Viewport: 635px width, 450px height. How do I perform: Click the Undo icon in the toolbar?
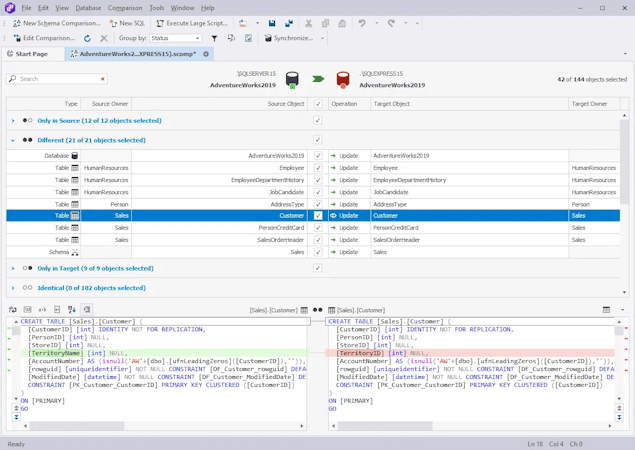click(x=362, y=23)
